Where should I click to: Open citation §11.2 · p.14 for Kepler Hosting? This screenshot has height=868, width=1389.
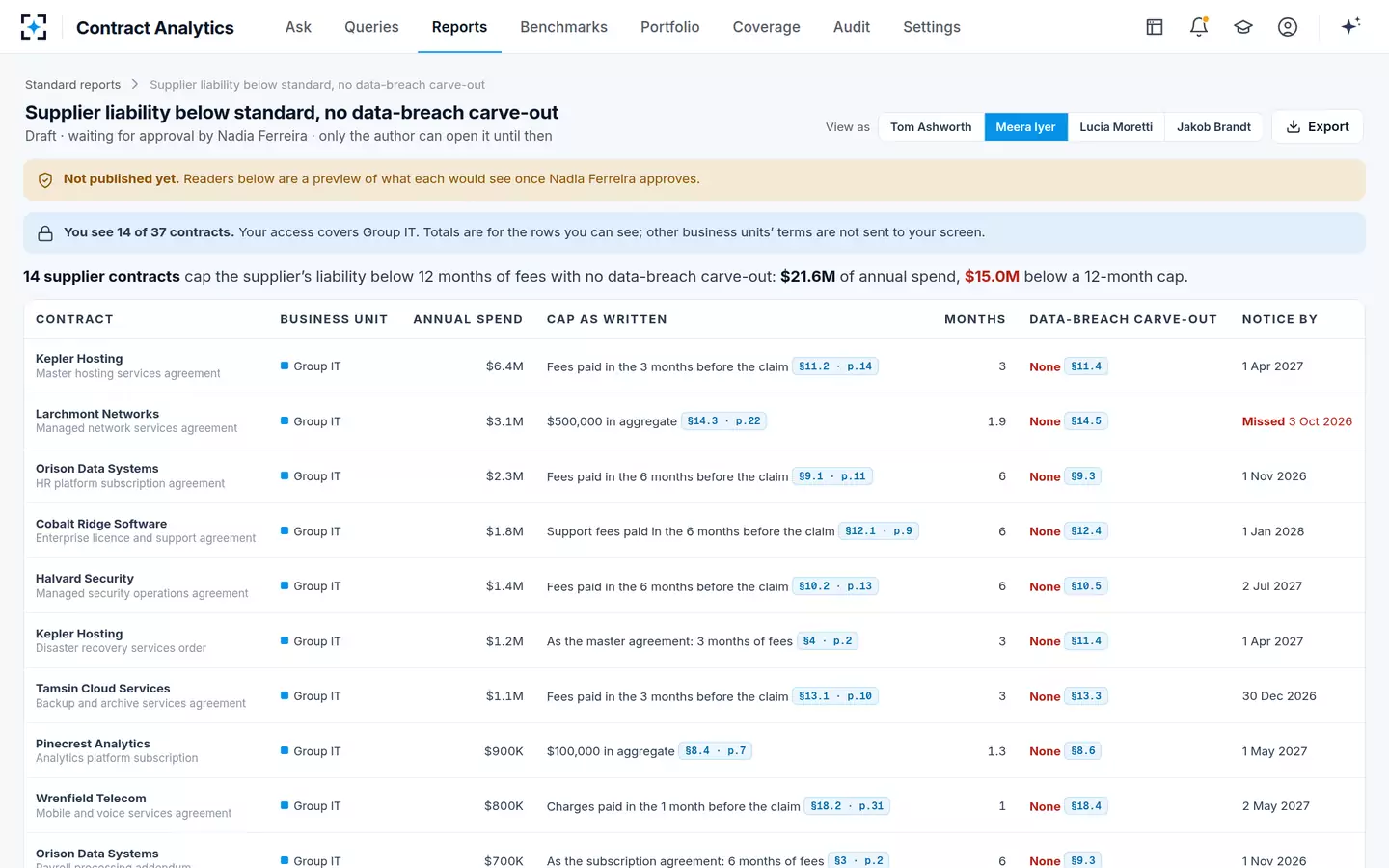835,366
